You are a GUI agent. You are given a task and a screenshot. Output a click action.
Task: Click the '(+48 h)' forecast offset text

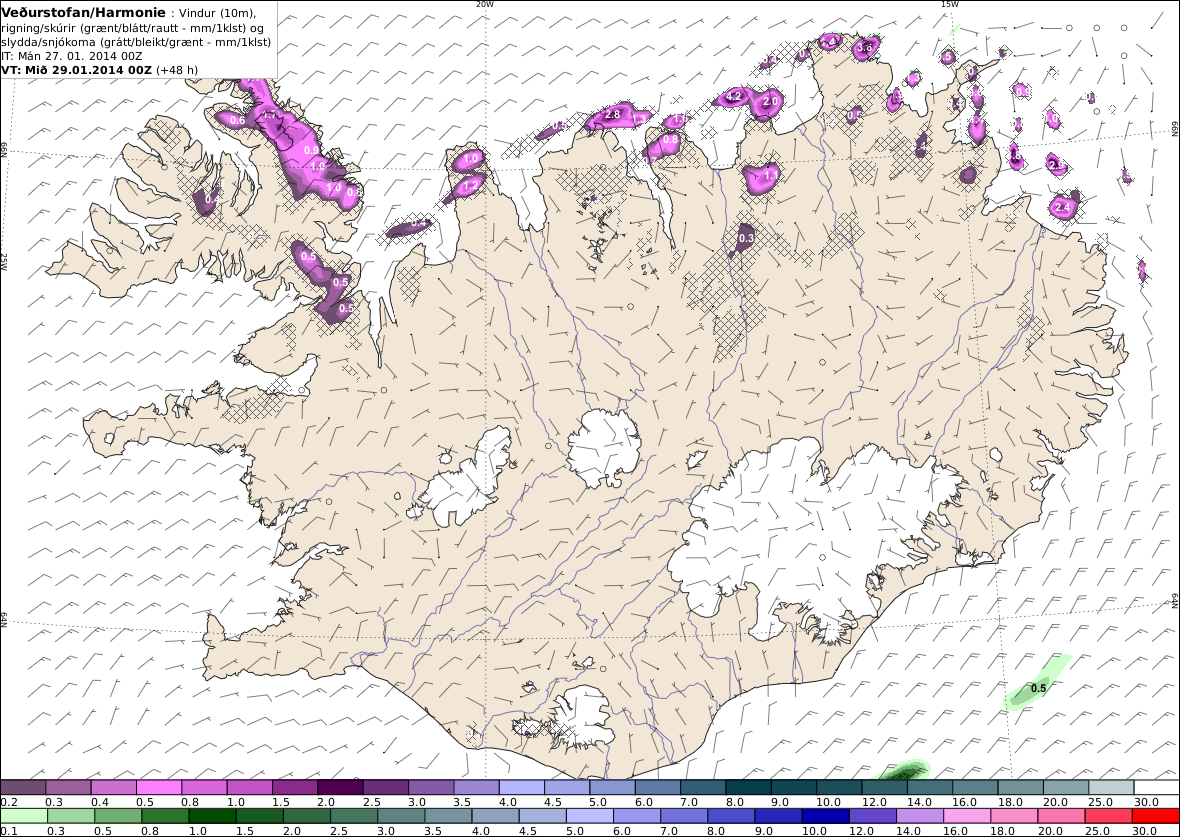click(177, 70)
